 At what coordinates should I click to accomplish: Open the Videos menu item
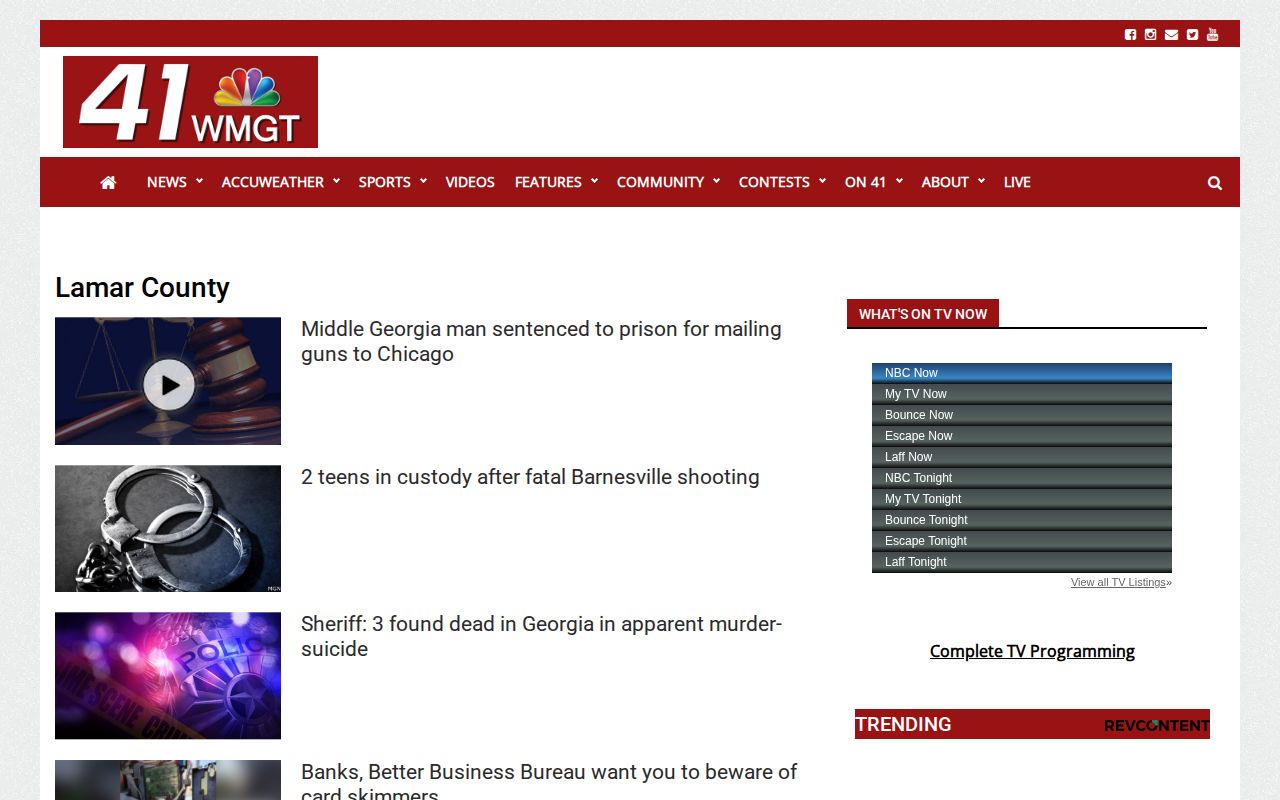pos(470,182)
